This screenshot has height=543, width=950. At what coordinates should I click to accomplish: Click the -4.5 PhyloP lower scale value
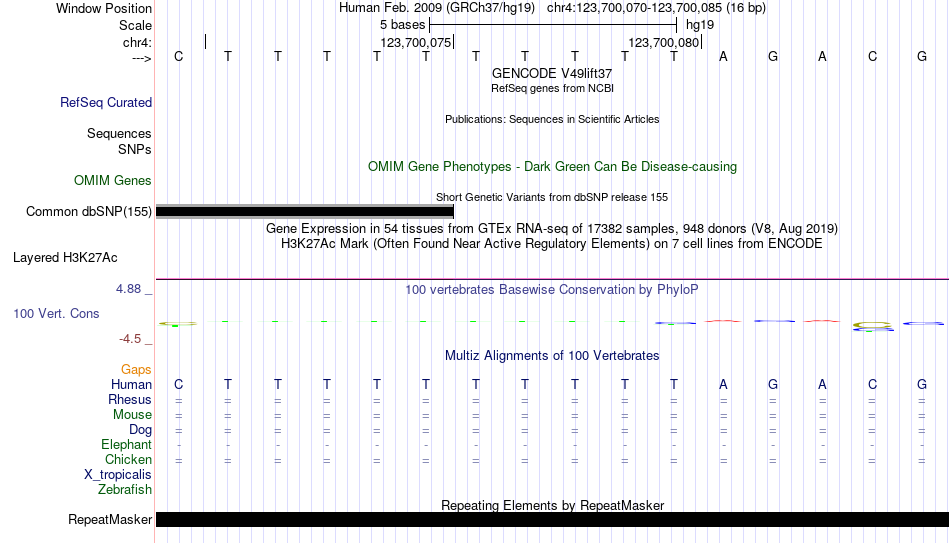pyautogui.click(x=130, y=339)
